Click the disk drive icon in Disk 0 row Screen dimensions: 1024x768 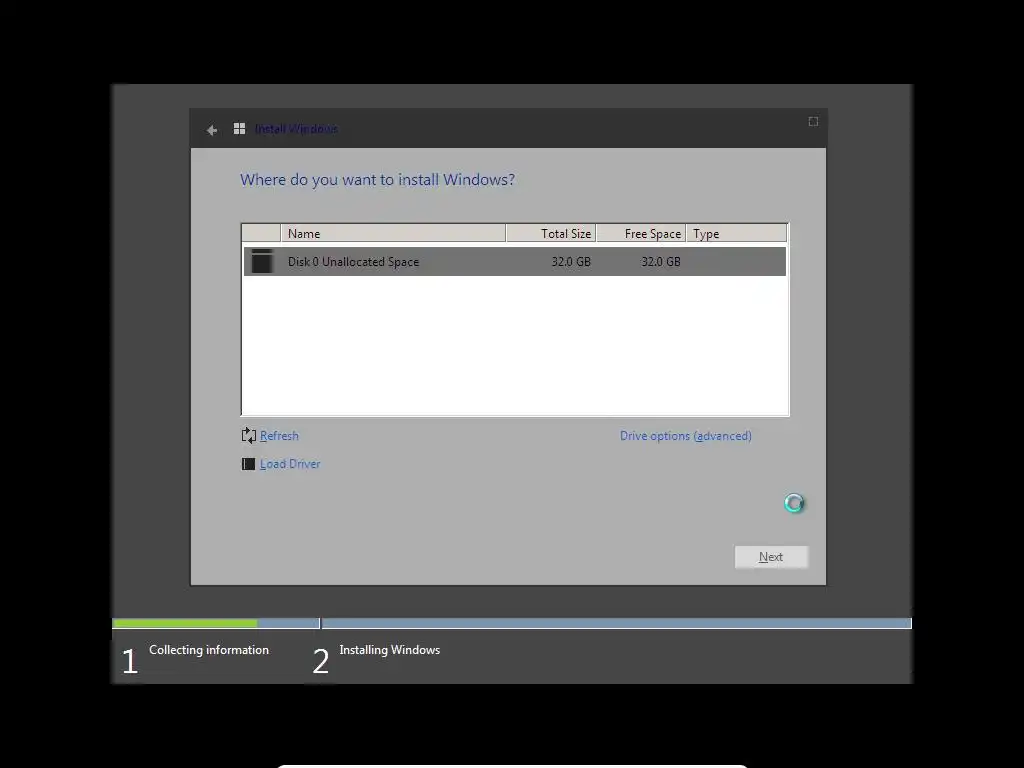tap(262, 261)
